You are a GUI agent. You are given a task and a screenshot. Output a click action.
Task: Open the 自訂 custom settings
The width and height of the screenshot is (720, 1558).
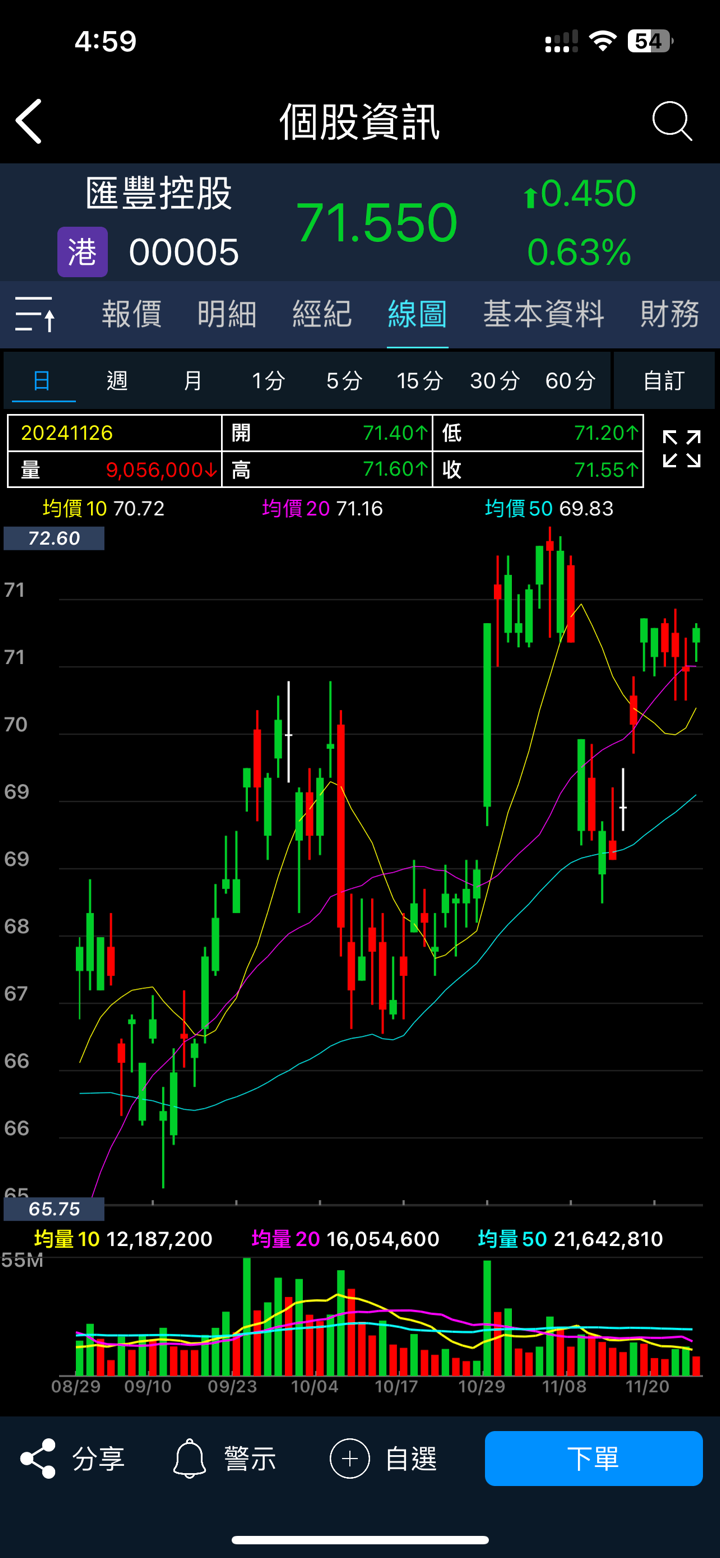tap(664, 380)
